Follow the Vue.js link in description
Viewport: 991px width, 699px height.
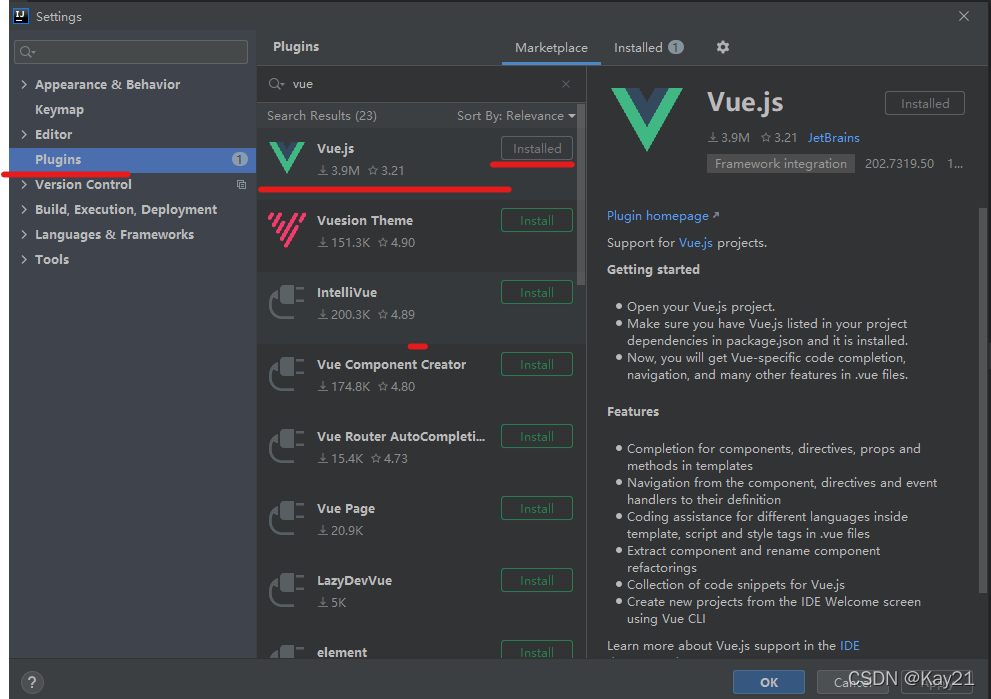point(695,243)
